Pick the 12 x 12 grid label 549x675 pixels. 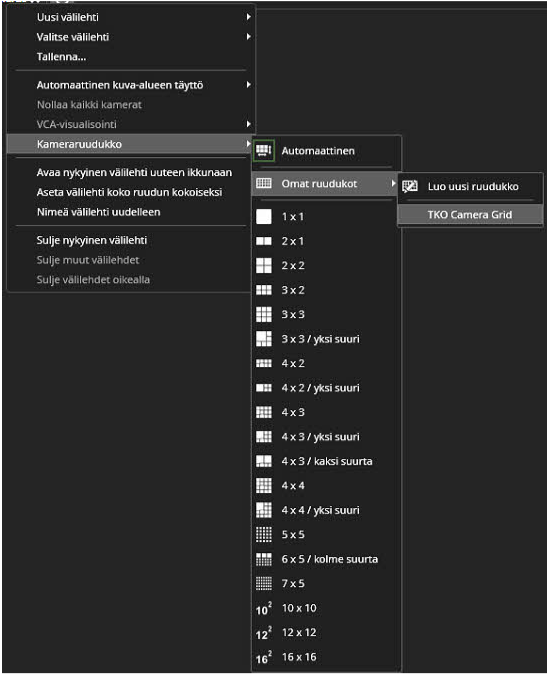point(299,632)
